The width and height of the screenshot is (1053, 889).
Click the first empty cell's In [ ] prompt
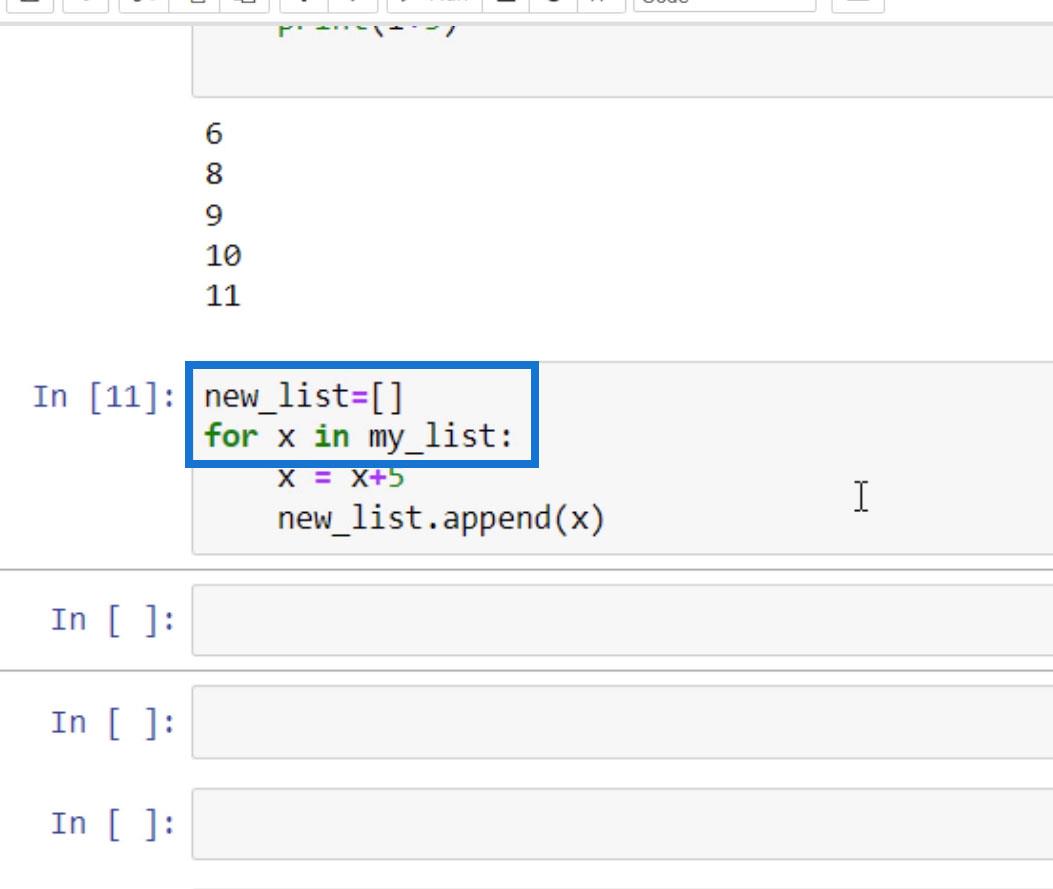click(x=113, y=620)
